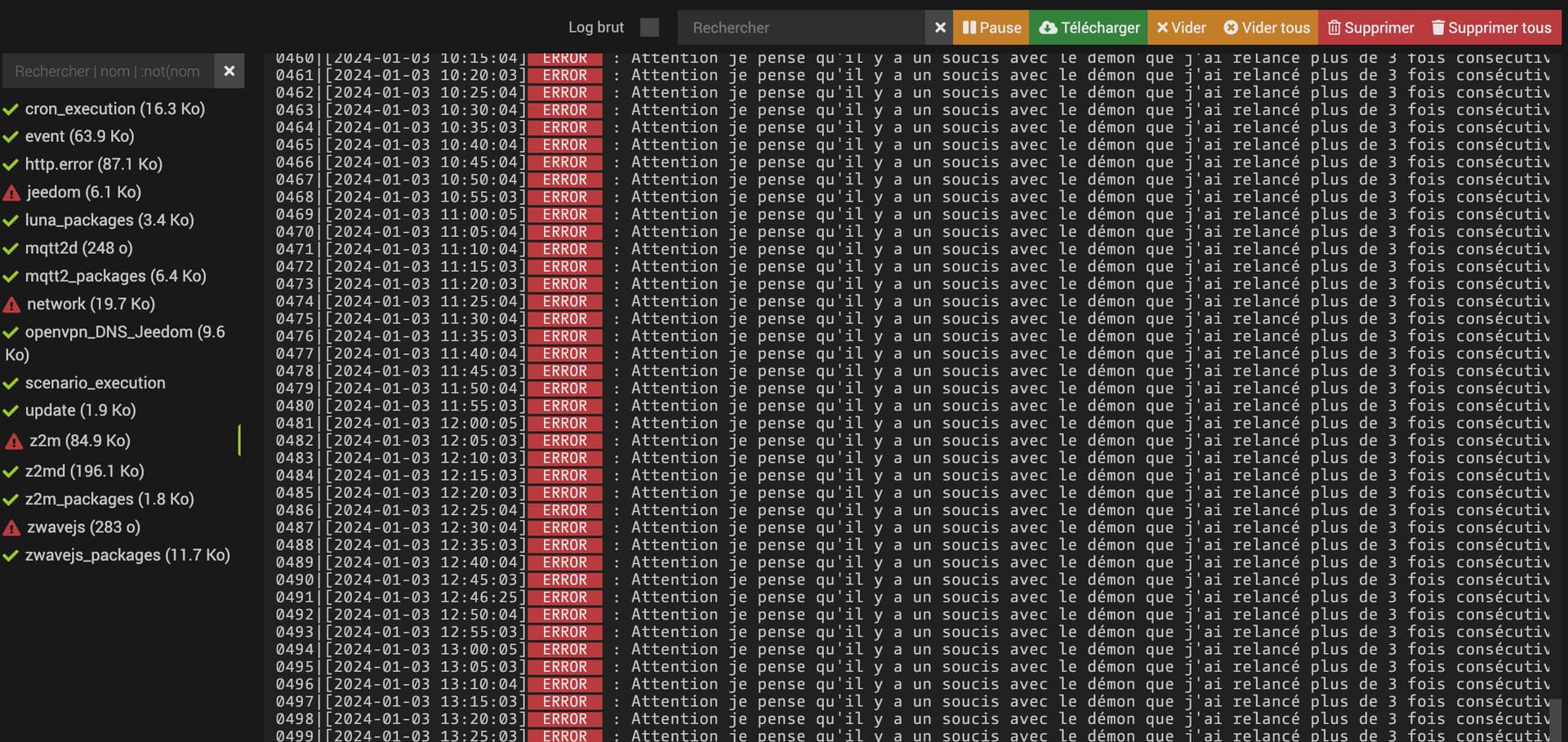Click the pause icon in the Pause button
Viewport: 1568px width, 742px height.
point(969,28)
